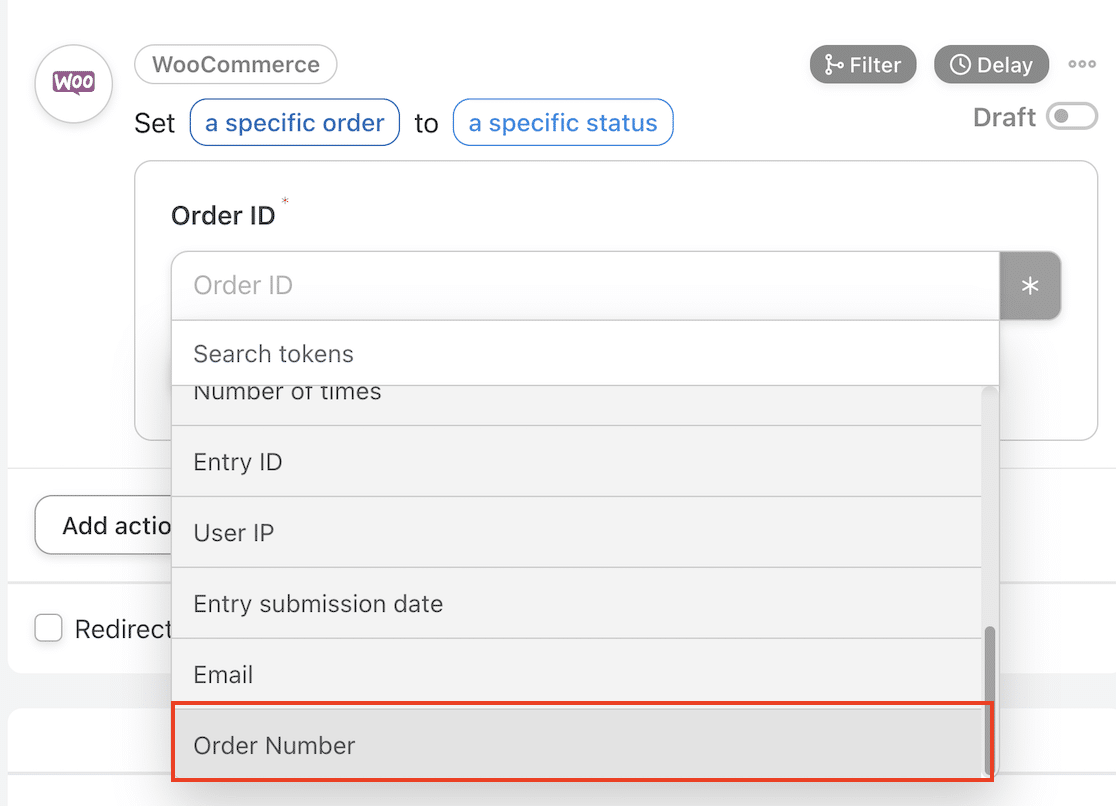Click the asterisk token button
This screenshot has width=1116, height=806.
pos(1030,286)
